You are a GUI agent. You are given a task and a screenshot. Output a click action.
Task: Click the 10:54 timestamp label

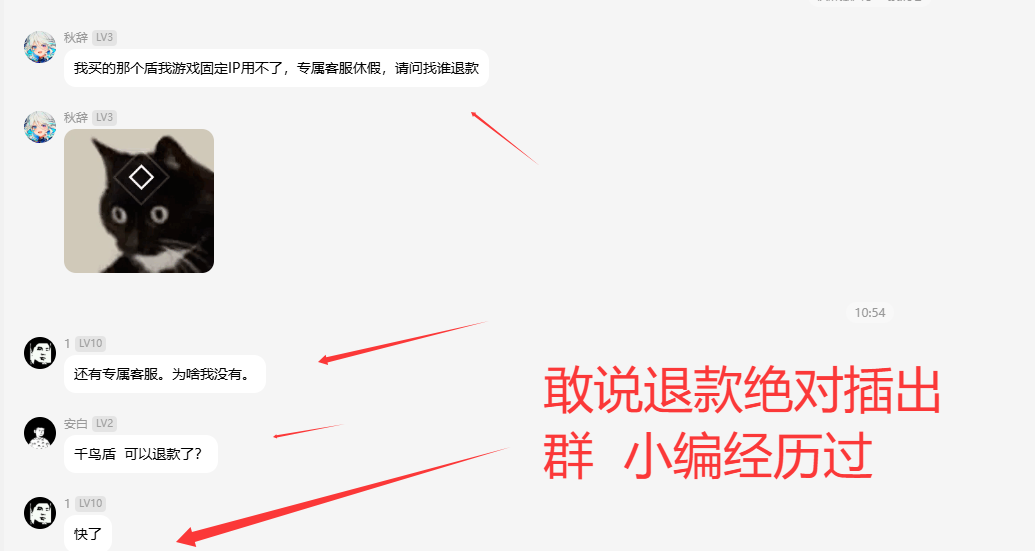point(870,313)
